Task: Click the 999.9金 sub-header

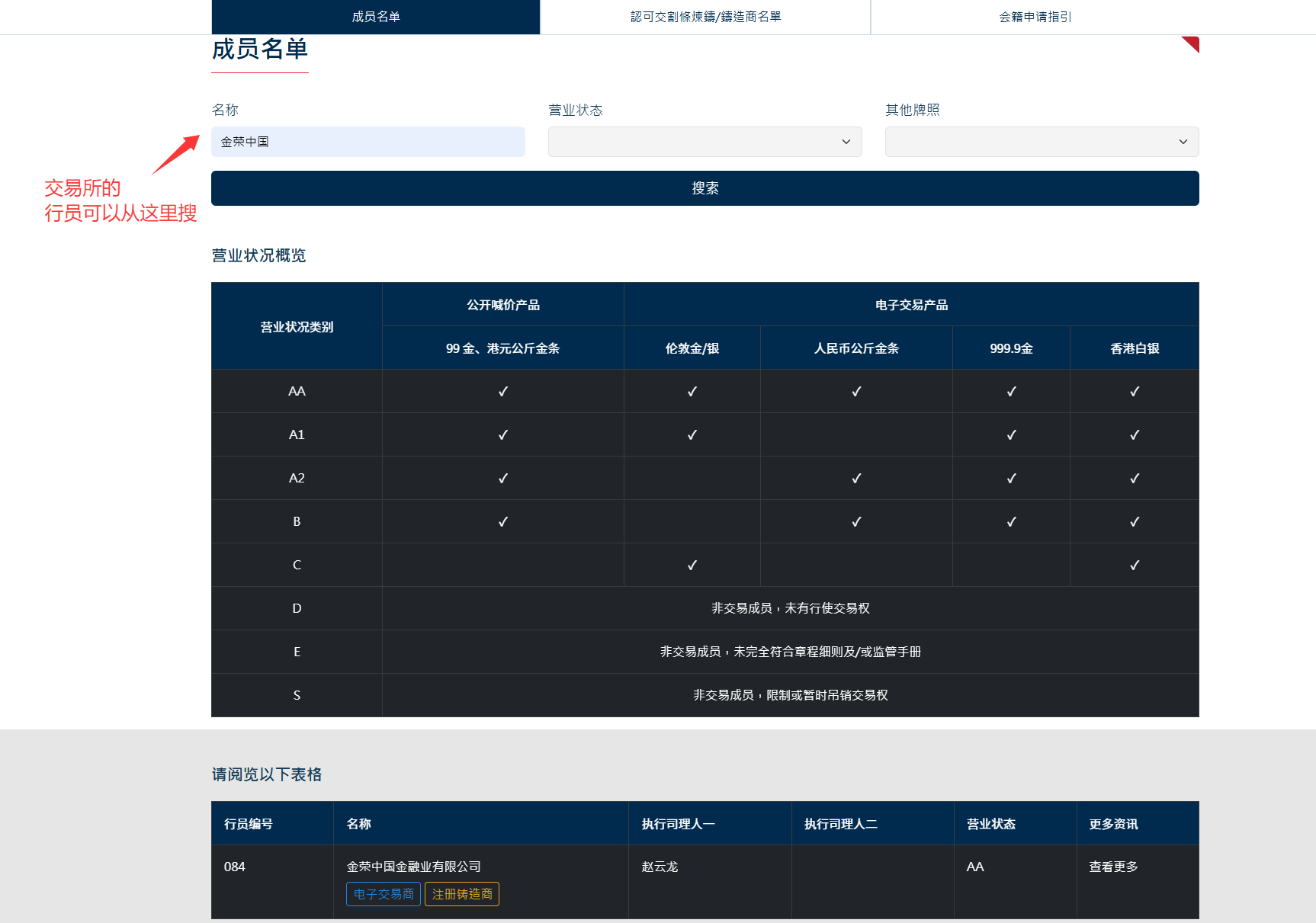Action: 1011,348
